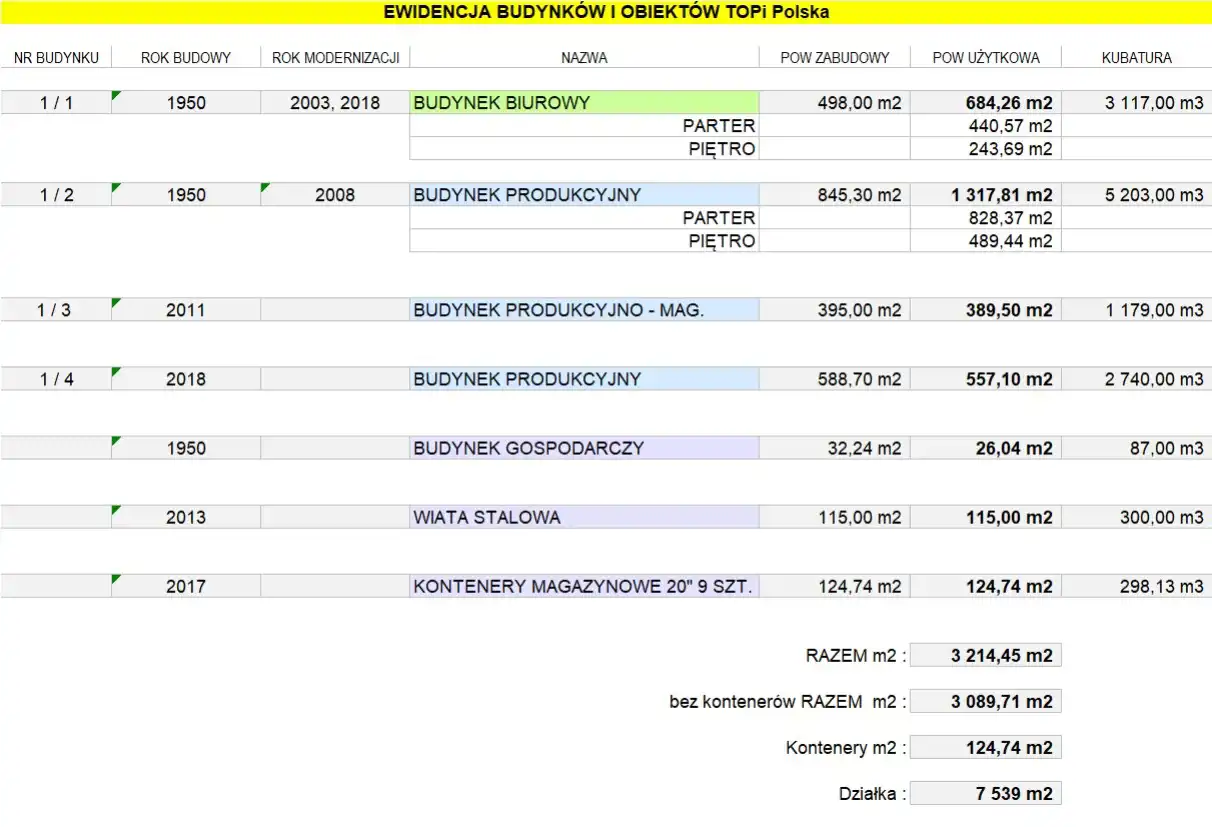Screen dimensions: 1212x827
Task: Click the "828,37 m2" parter area cell
Action: (986, 217)
